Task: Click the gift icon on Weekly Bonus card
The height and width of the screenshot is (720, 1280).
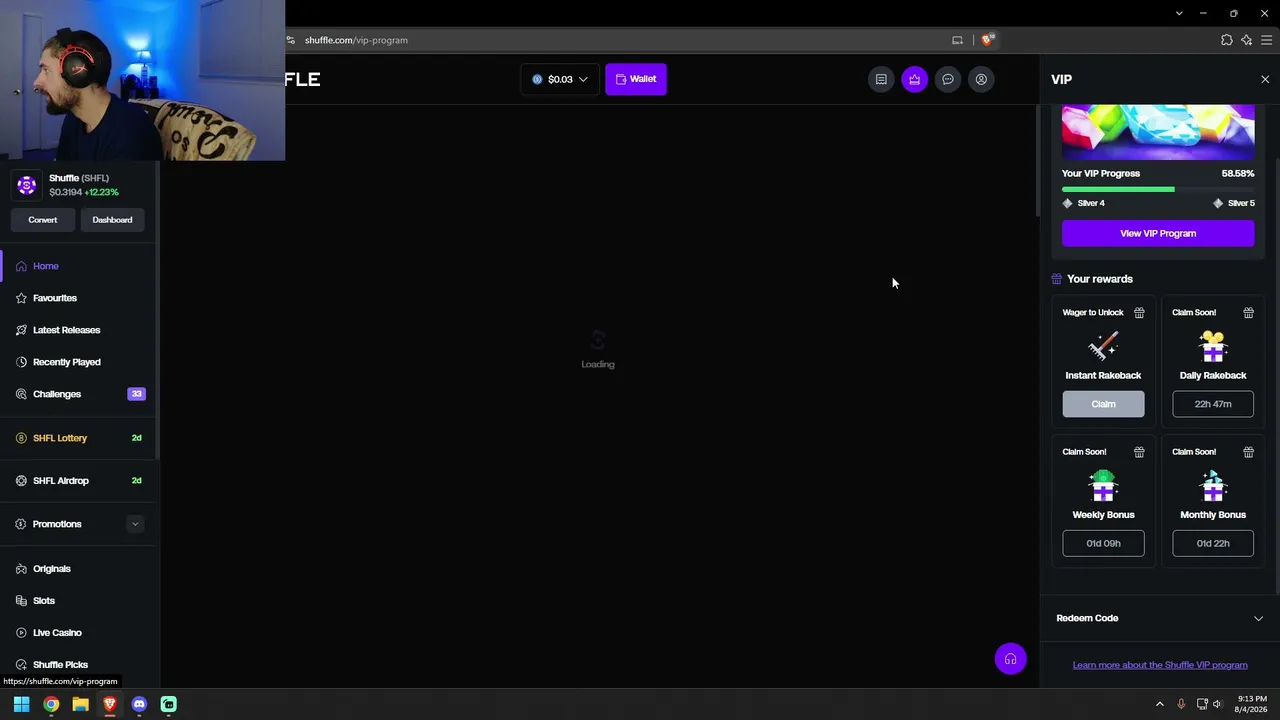Action: tap(1139, 452)
